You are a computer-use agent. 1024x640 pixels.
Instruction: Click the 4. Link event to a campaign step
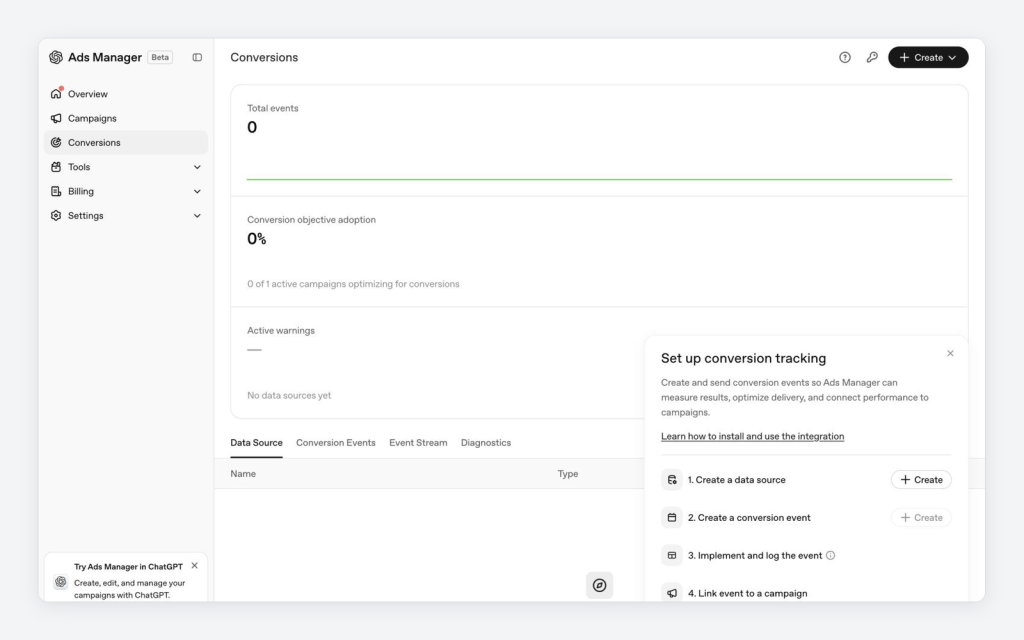tap(747, 593)
